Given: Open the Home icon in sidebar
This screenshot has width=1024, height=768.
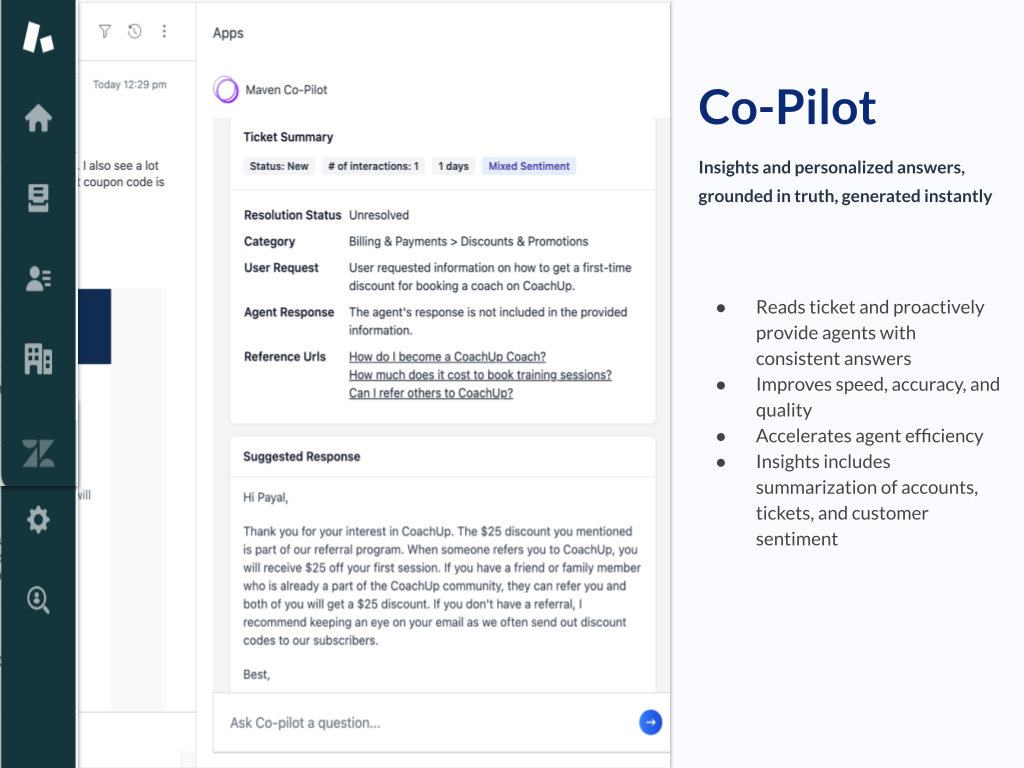Looking at the screenshot, I should [x=38, y=118].
